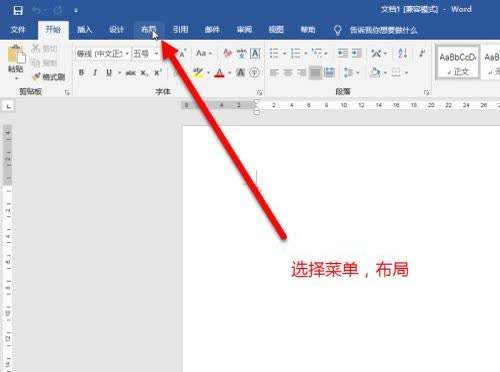Click the Character Border A icon
The image size is (500, 372).
pos(255,53)
